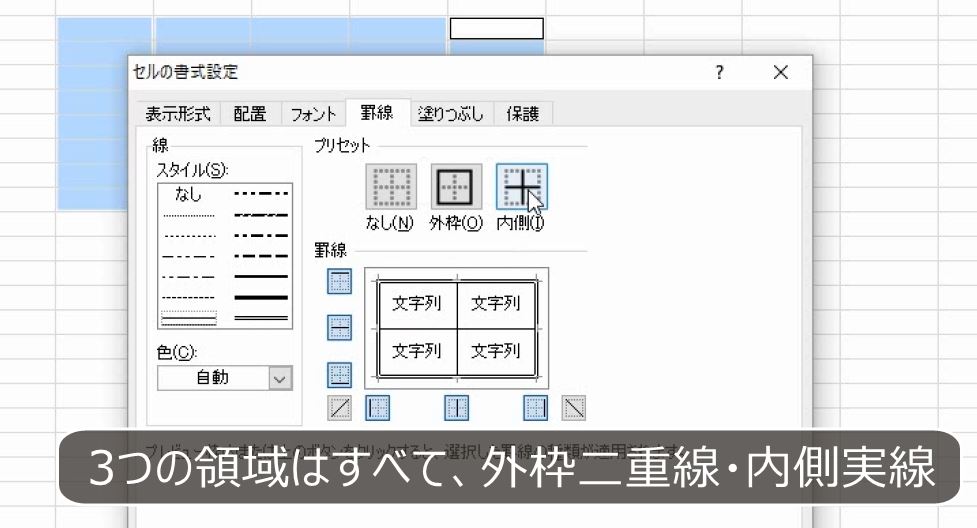Toggle the diagonal down border button
Screen dimensions: 977x528
(x=574, y=408)
